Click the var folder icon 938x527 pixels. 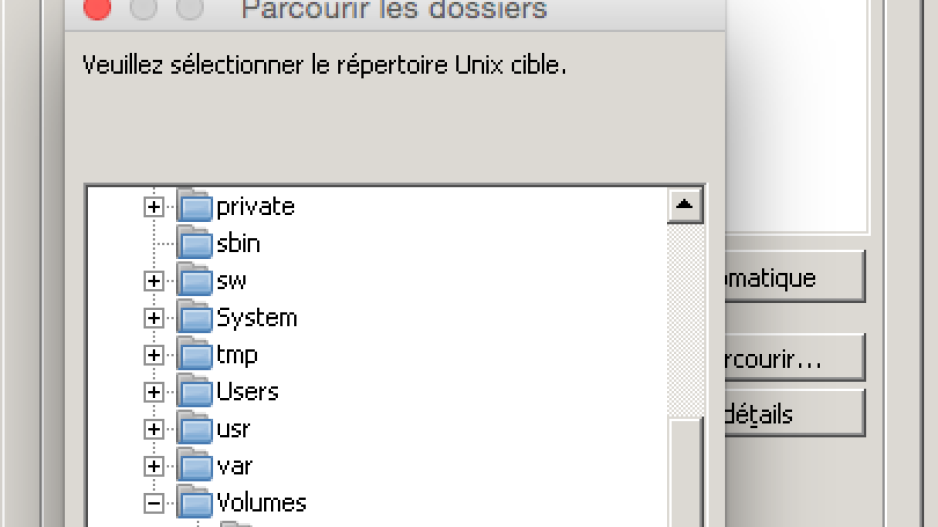(195, 466)
